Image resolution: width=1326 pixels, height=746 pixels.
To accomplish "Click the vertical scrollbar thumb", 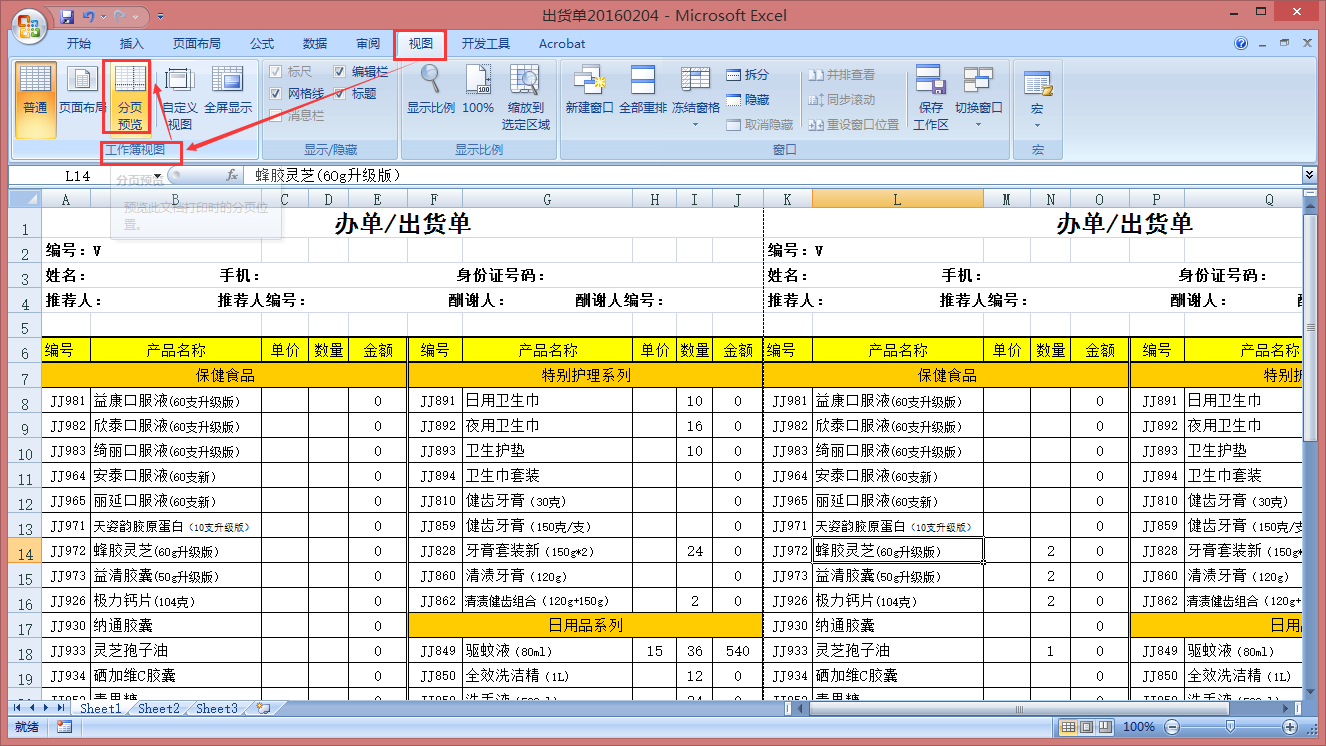I will [1309, 328].
